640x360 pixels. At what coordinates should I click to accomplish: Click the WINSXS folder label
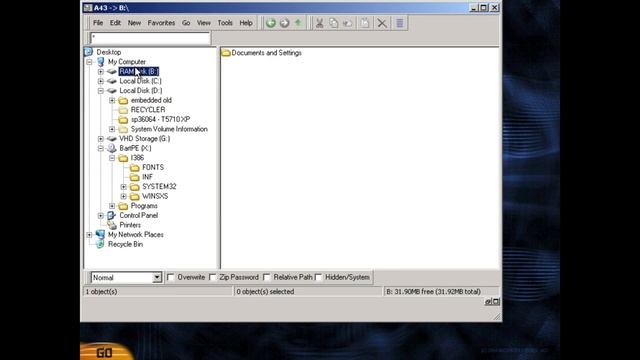[x=155, y=196]
